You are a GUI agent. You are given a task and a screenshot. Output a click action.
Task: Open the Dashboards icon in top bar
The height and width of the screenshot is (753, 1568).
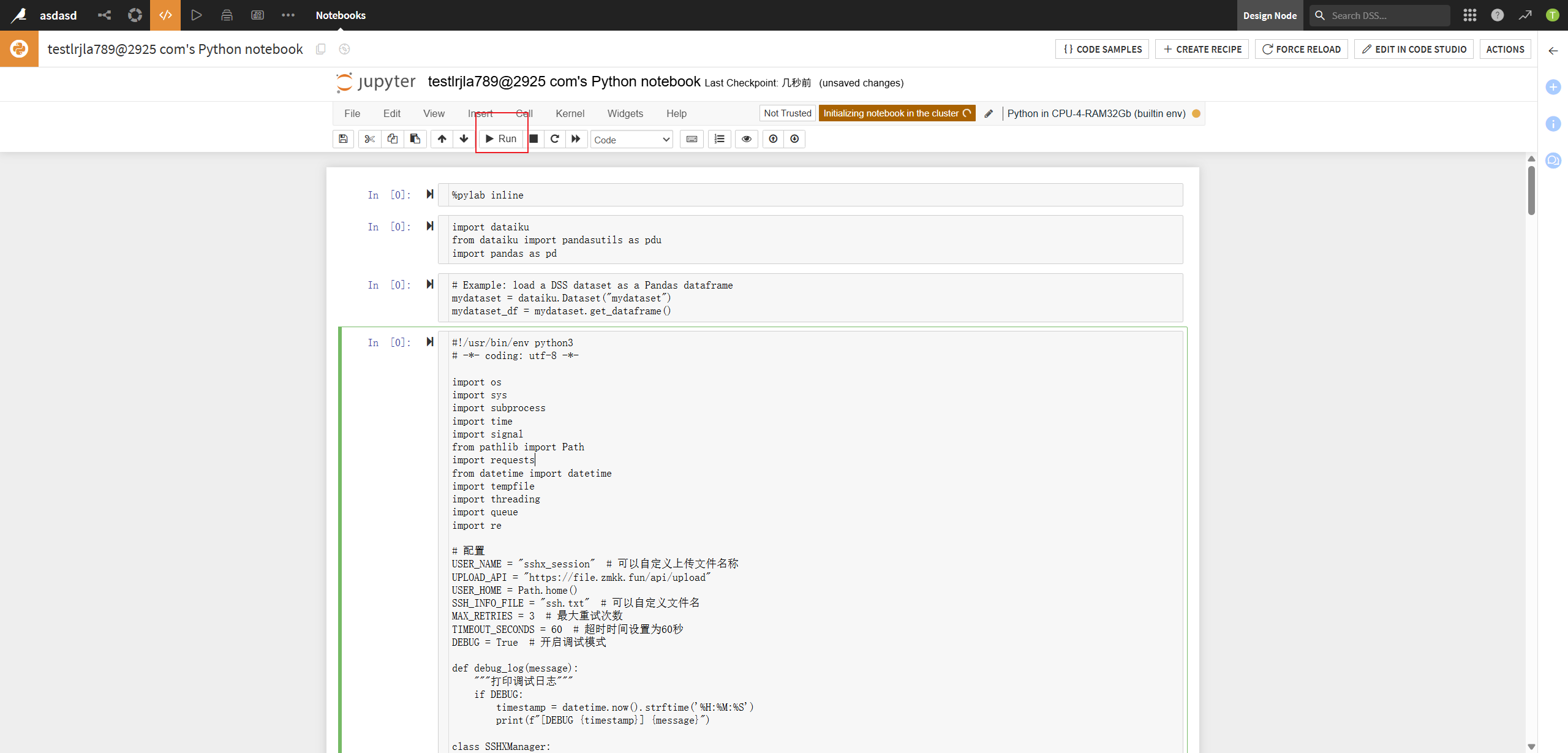pos(257,15)
